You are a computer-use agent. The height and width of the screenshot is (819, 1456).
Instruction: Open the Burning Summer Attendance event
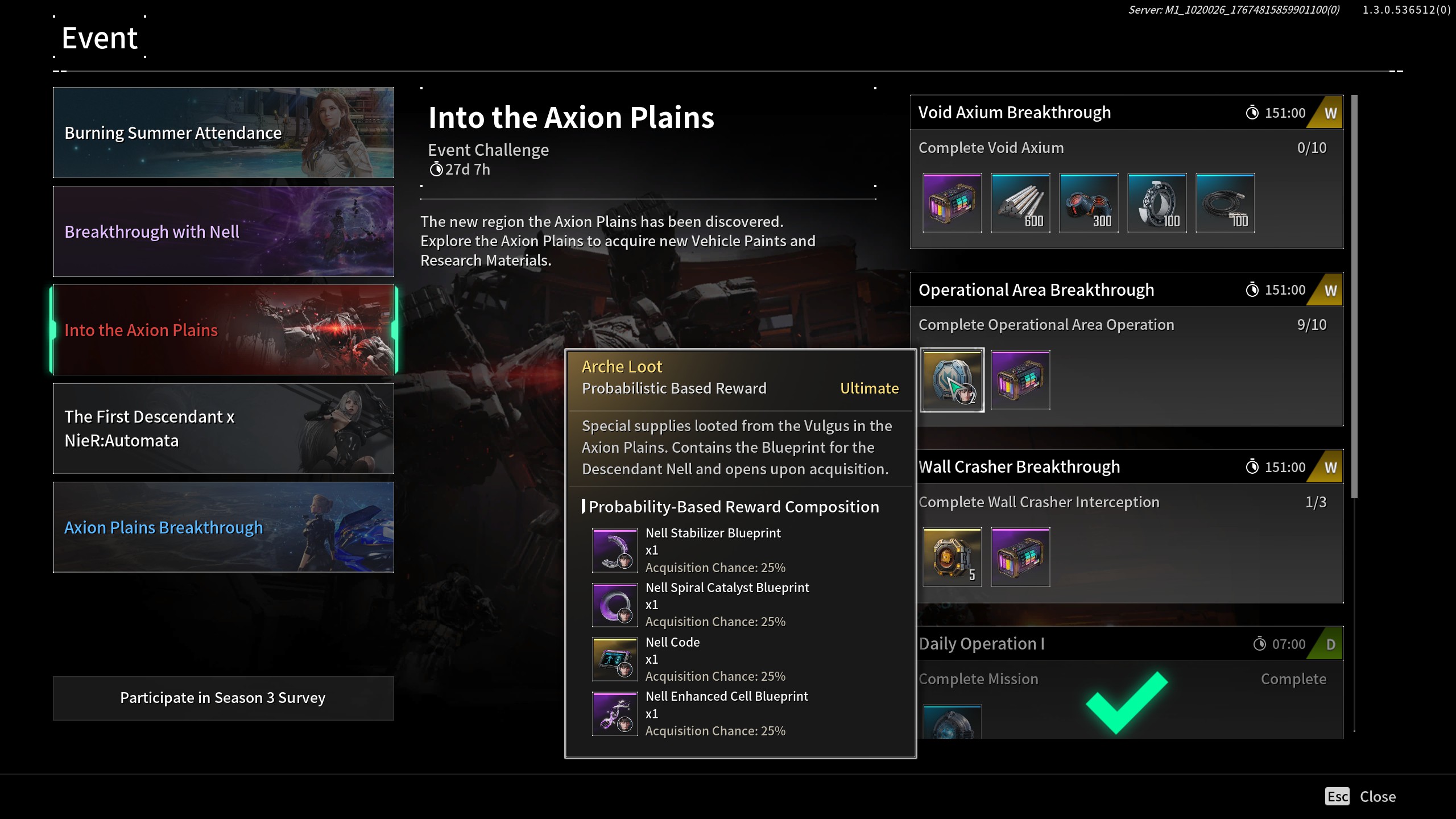(x=224, y=133)
